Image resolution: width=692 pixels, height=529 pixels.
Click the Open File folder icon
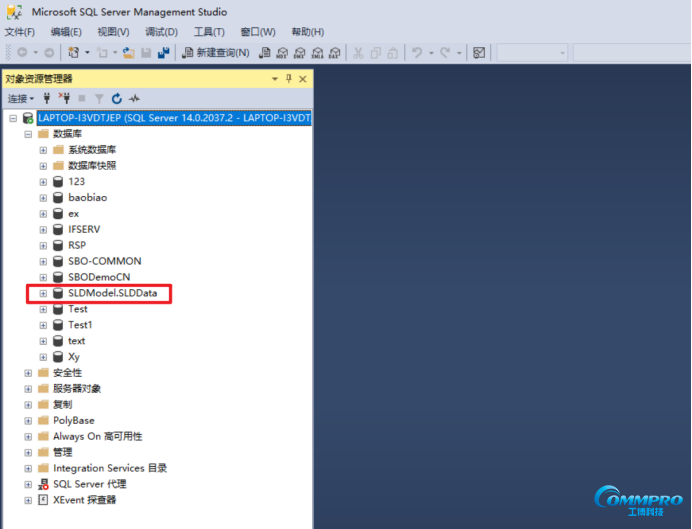129,52
